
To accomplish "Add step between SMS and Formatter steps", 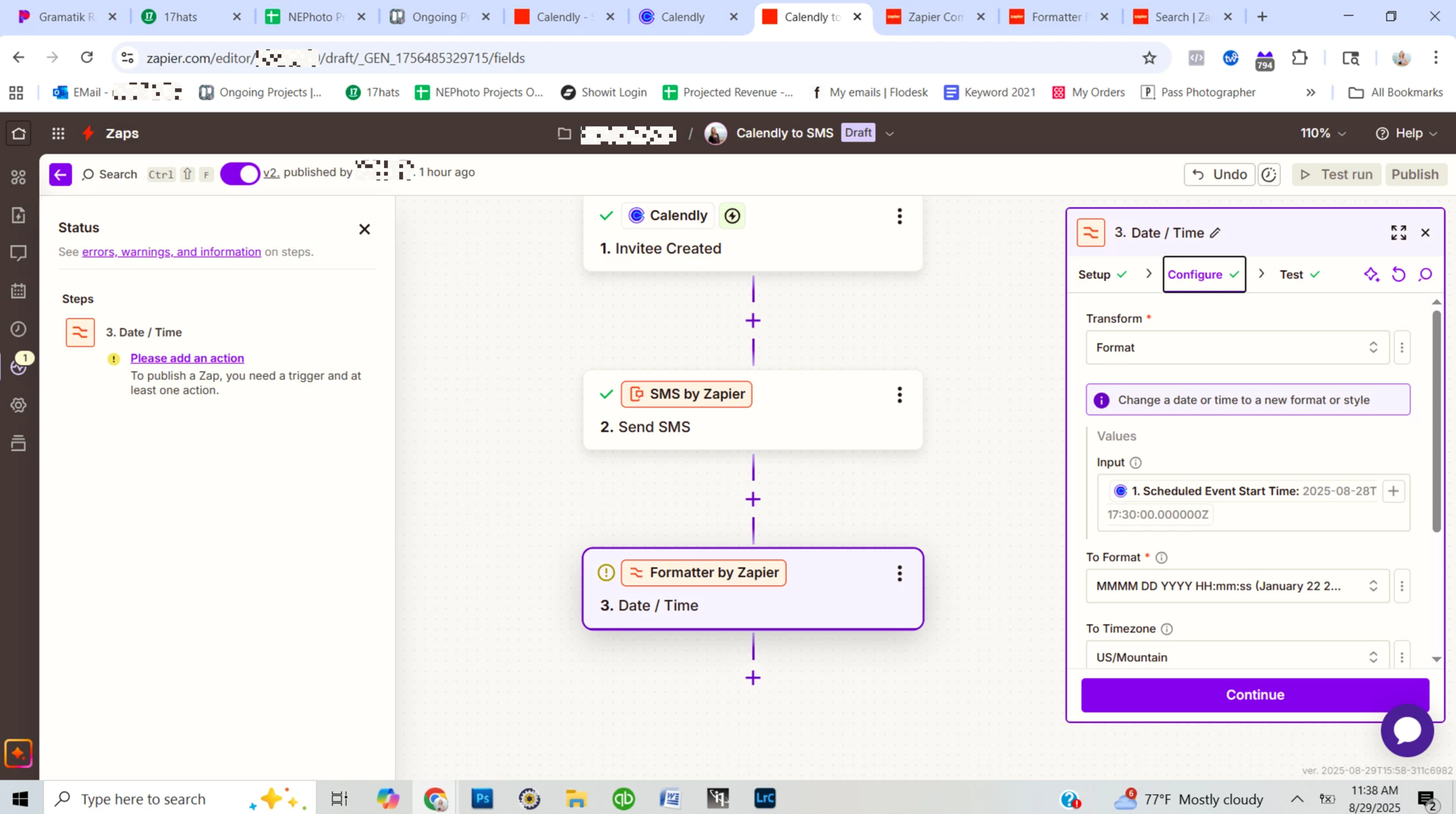I will [x=753, y=499].
